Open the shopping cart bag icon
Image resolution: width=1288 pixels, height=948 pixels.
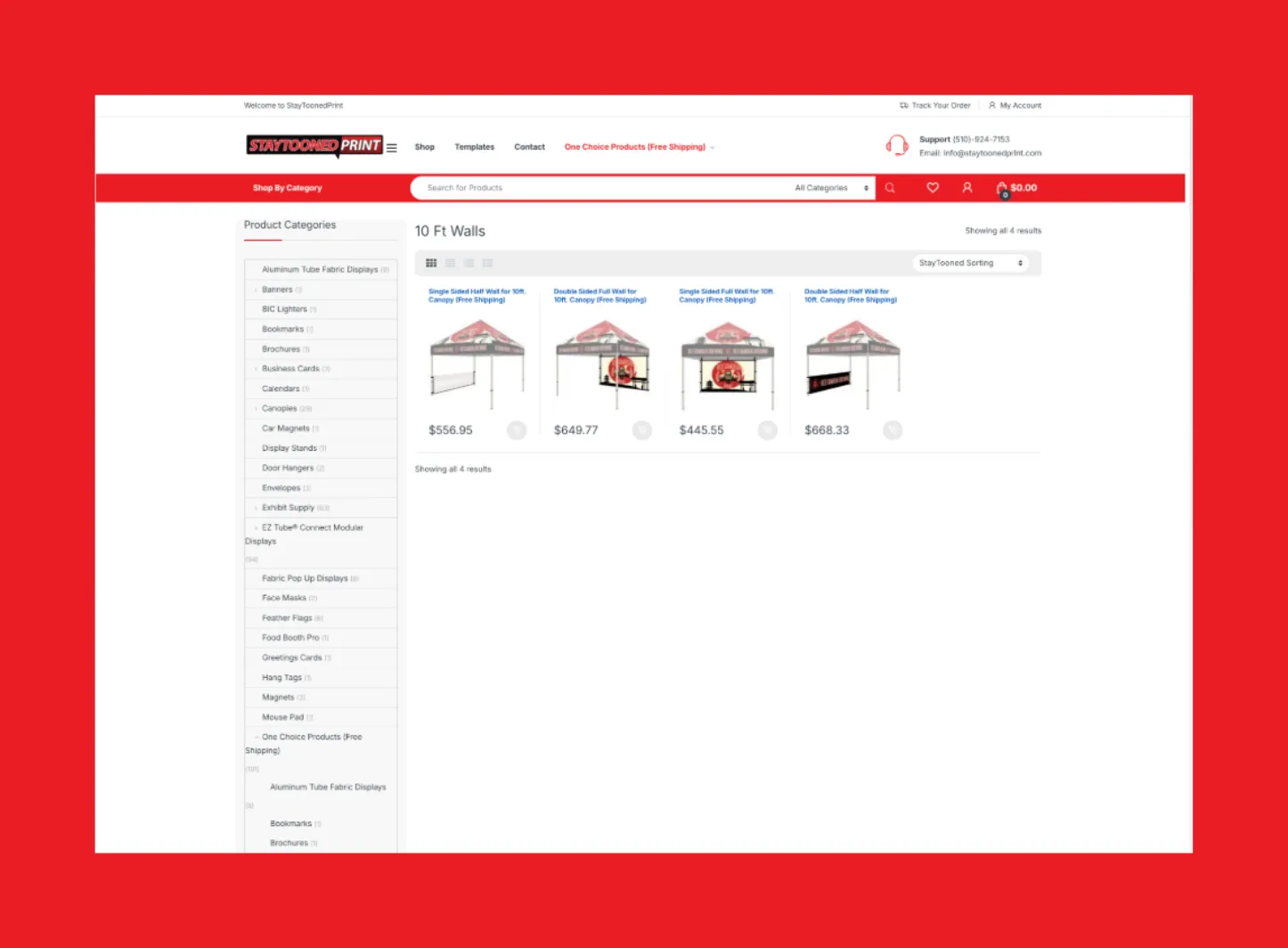(1002, 188)
